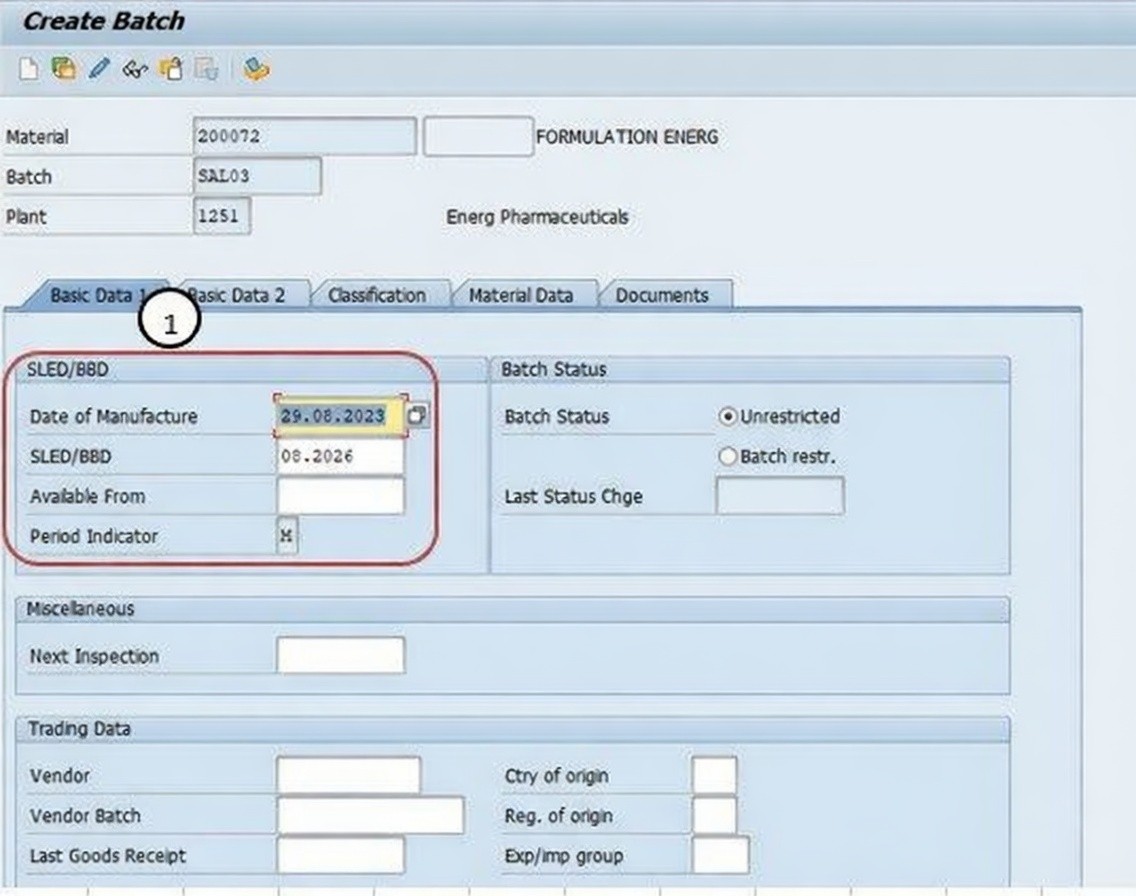Click the Period Indicator field
This screenshot has height=896, width=1136.
click(x=287, y=536)
